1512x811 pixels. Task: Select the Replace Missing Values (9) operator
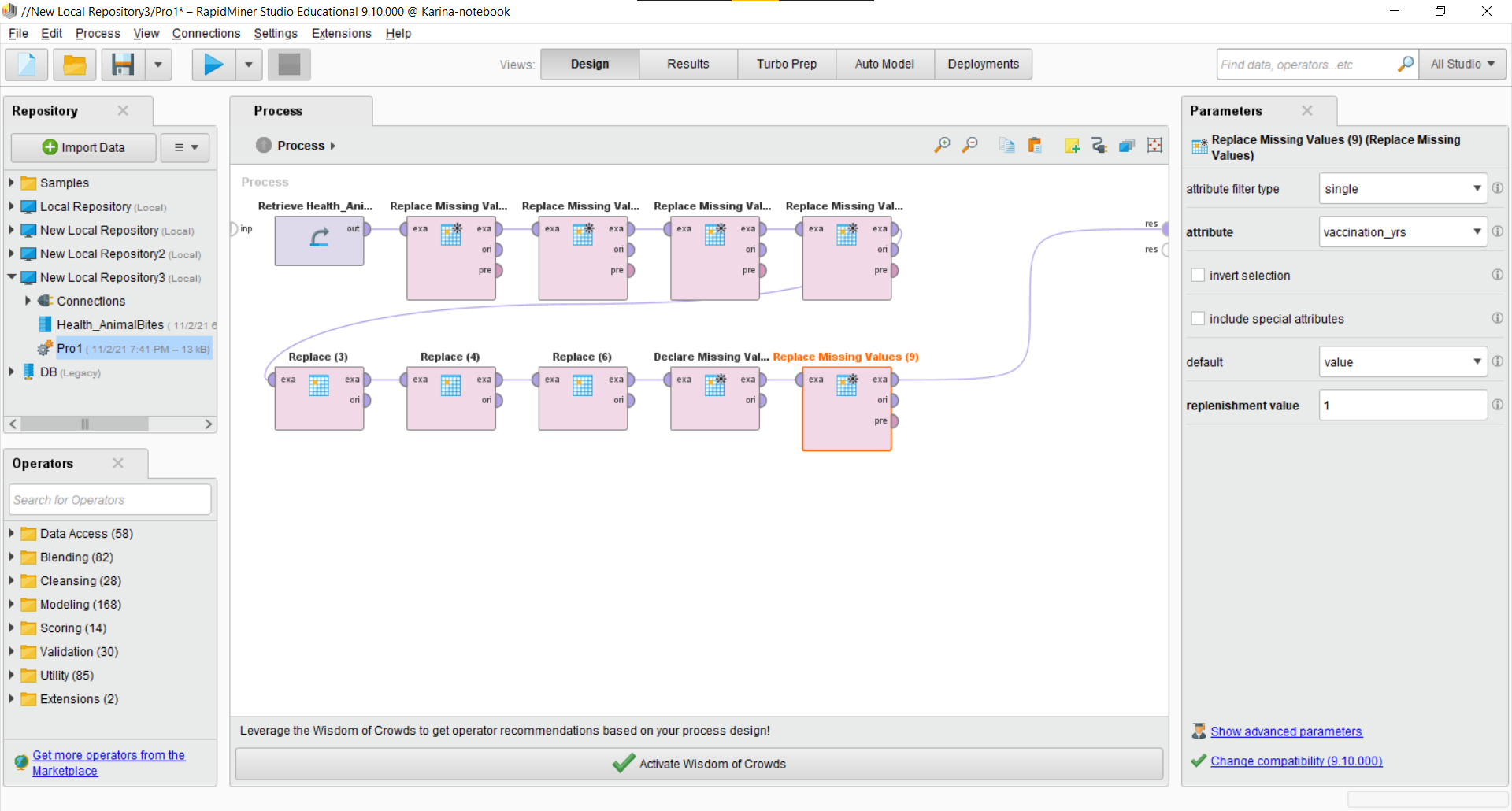847,409
